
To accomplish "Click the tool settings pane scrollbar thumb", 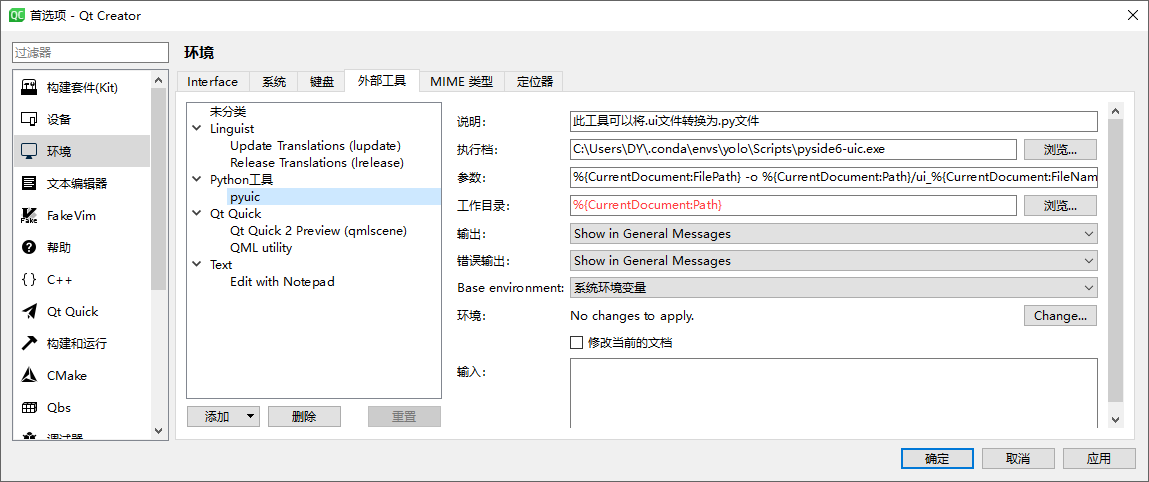I will (x=1115, y=261).
